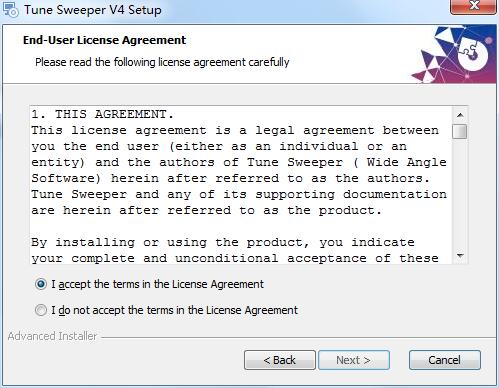Click the 'Please read the following' subtitle text
The width and height of the screenshot is (499, 388).
point(162,62)
